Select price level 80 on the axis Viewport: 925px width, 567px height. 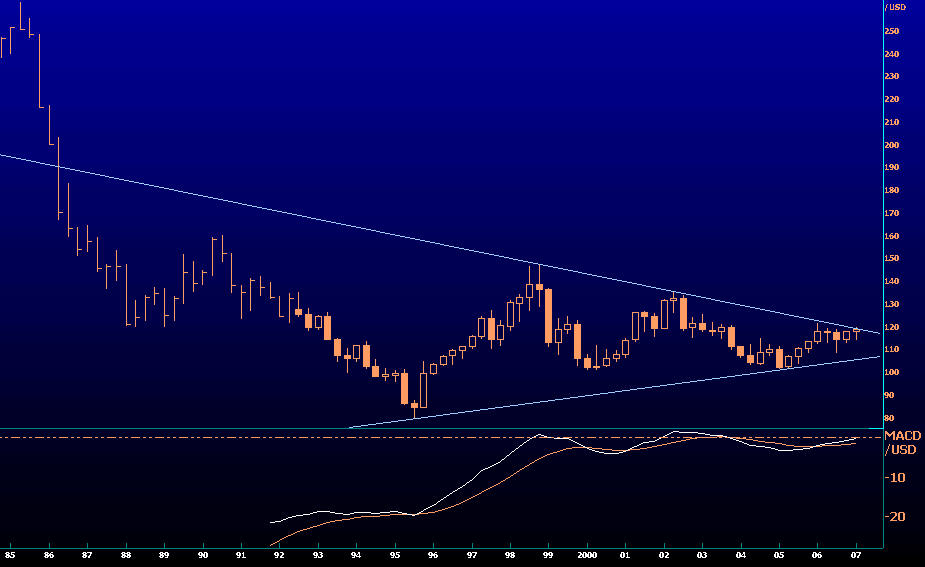coord(890,418)
